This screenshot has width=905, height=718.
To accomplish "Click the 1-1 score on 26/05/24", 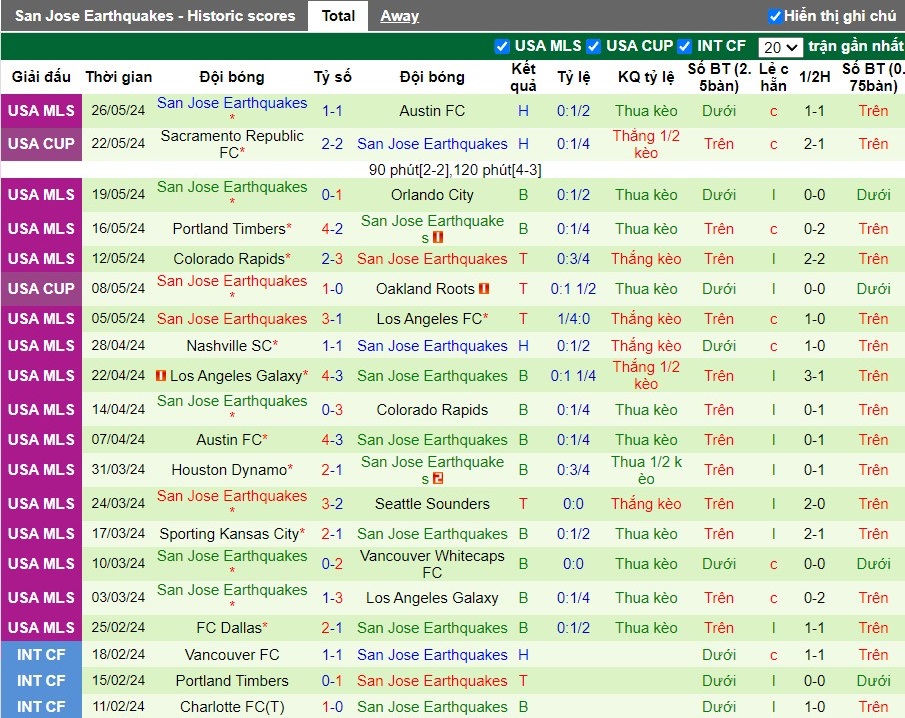I will (x=332, y=110).
